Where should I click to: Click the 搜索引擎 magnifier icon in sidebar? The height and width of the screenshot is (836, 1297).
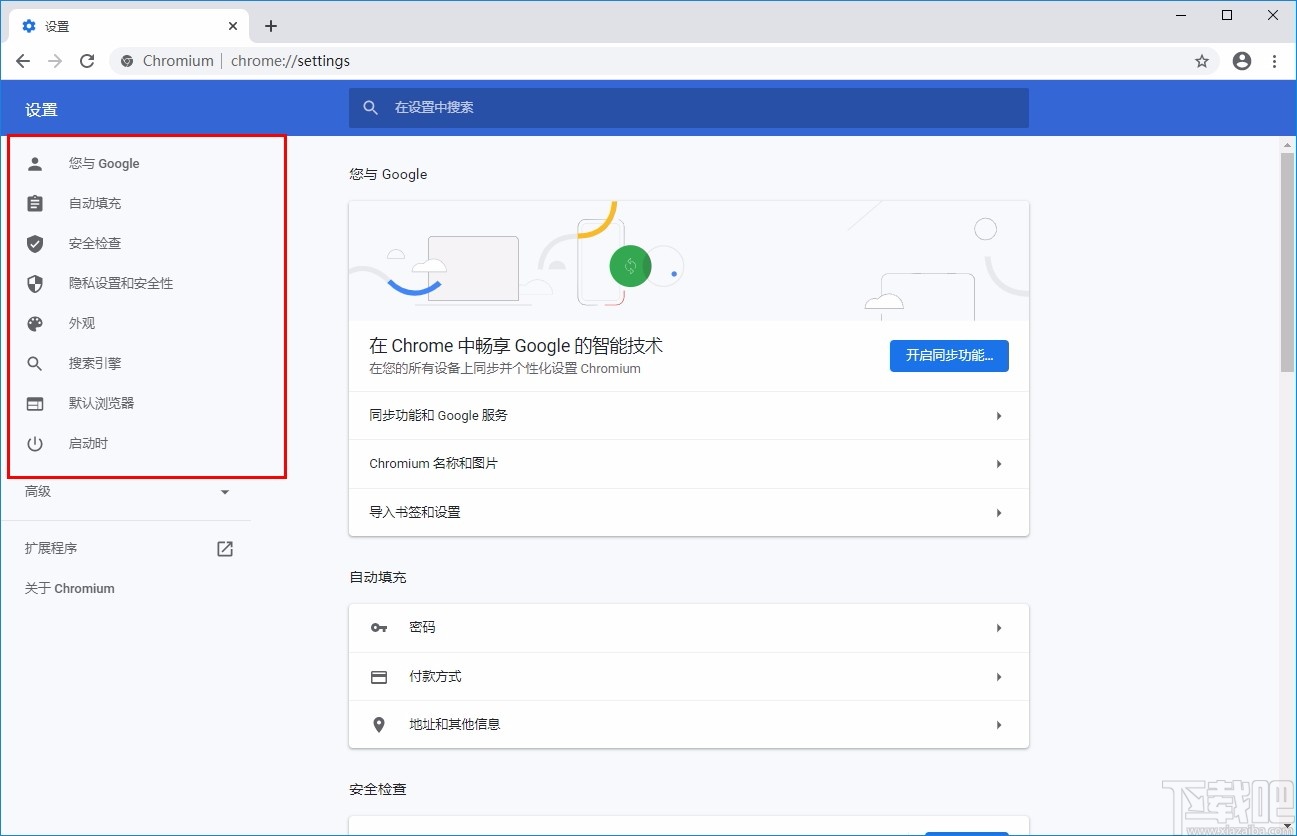[x=34, y=363]
